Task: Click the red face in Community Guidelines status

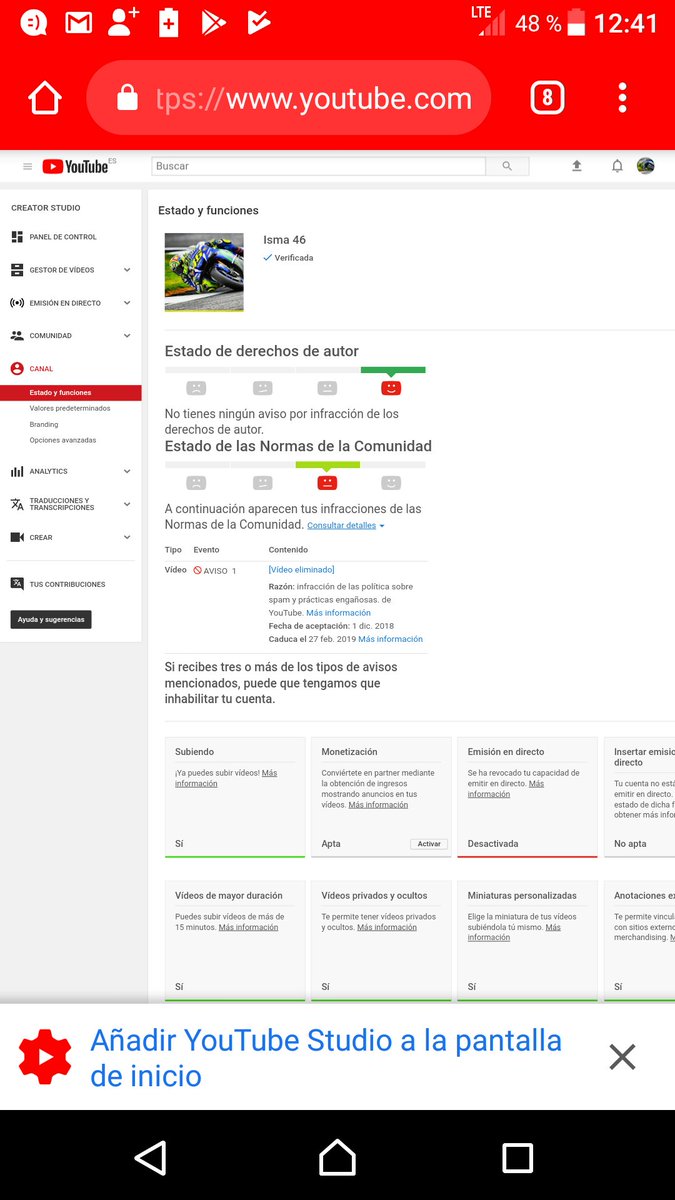Action: coord(327,483)
